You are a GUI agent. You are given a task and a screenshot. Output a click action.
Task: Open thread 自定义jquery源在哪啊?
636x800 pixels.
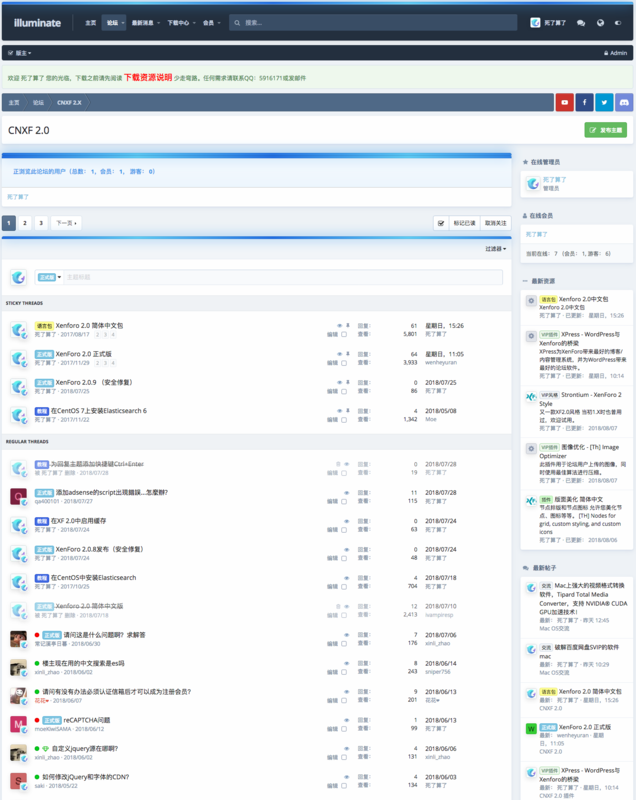(x=85, y=748)
